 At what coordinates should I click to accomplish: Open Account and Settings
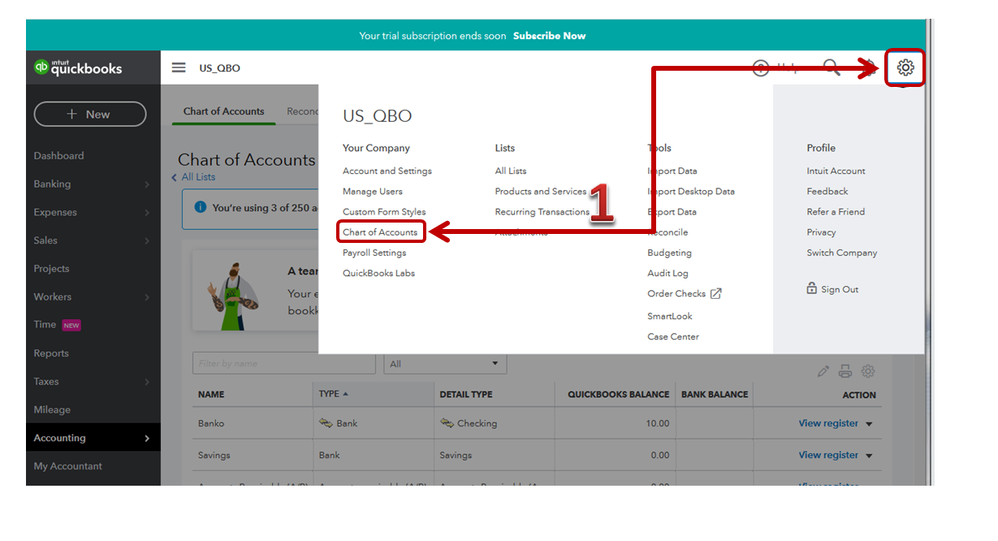click(387, 171)
